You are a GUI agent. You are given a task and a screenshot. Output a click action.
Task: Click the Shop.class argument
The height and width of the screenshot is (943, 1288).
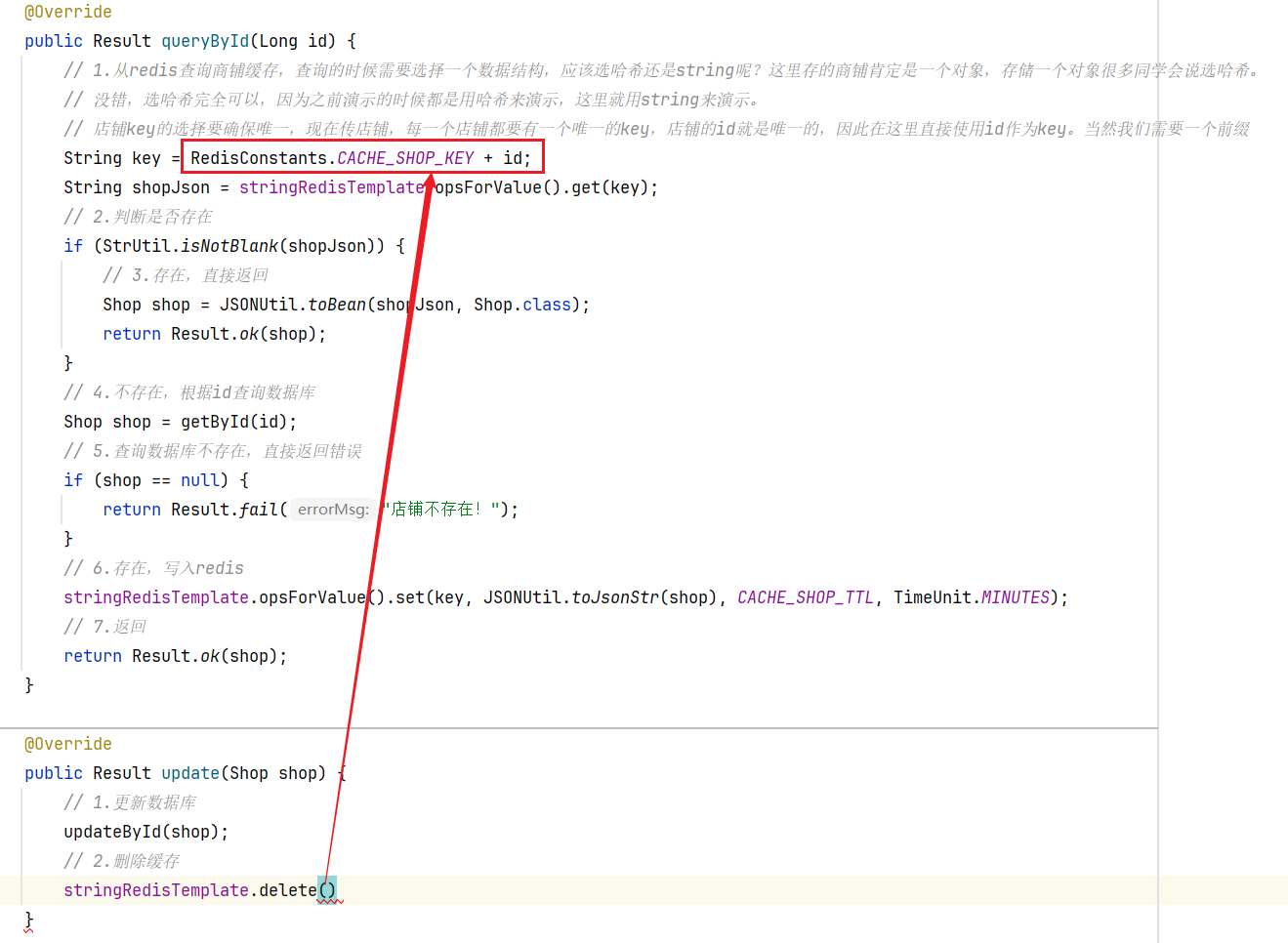pos(522,305)
